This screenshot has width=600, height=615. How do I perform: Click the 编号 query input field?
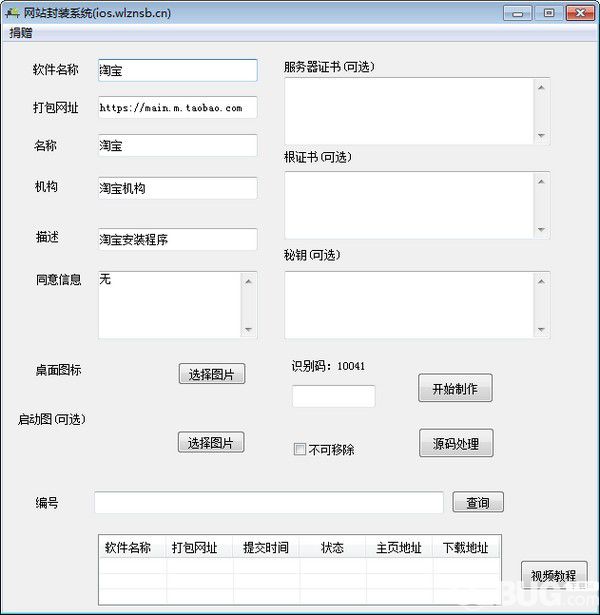pyautogui.click(x=269, y=502)
